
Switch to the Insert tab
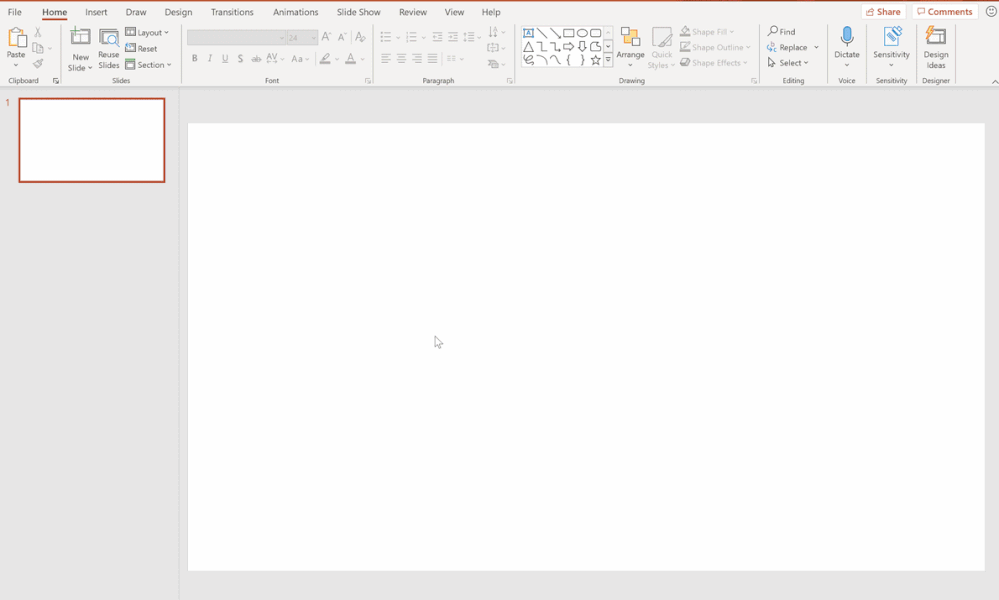click(96, 12)
